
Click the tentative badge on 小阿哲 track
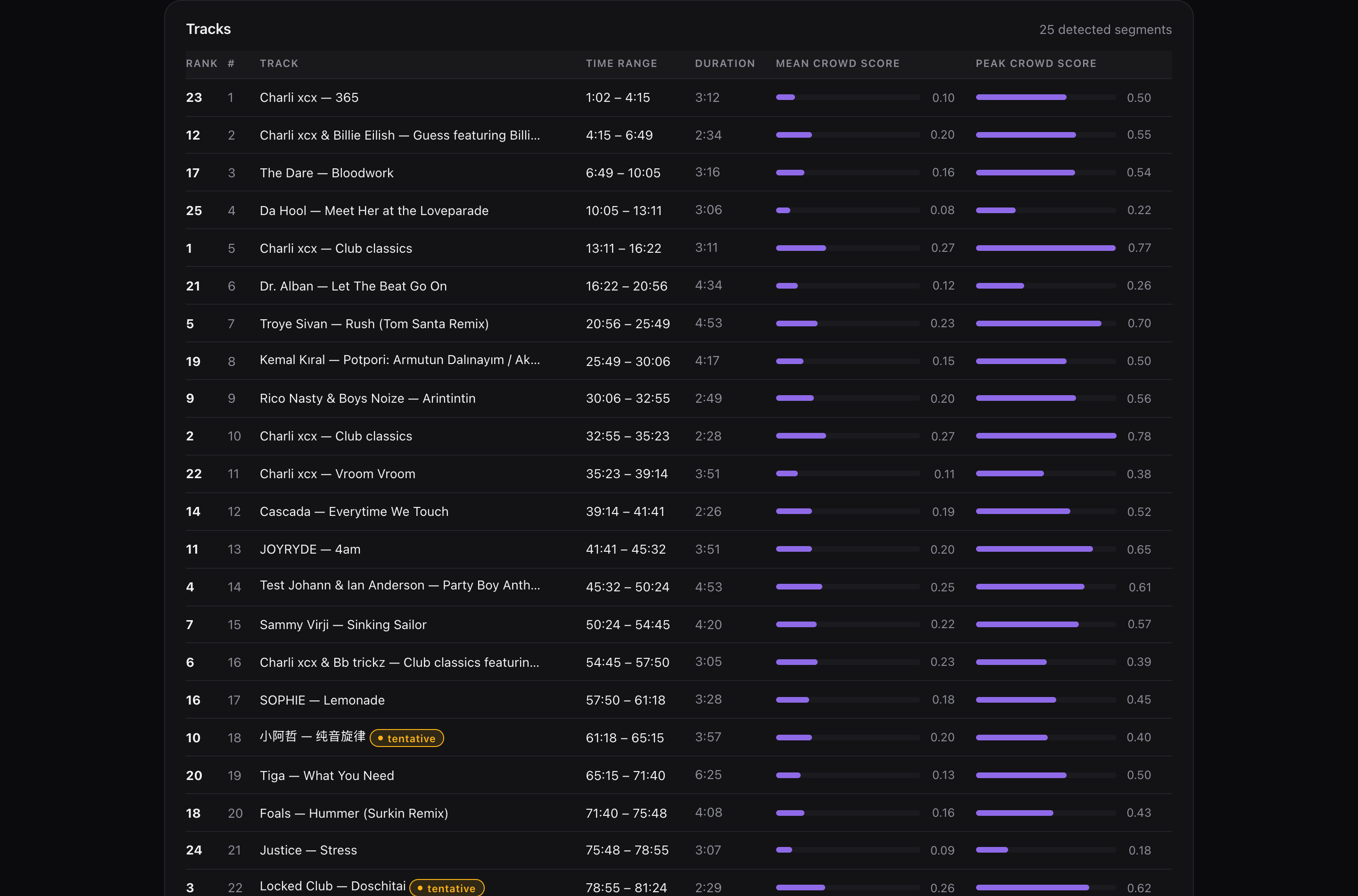(407, 738)
